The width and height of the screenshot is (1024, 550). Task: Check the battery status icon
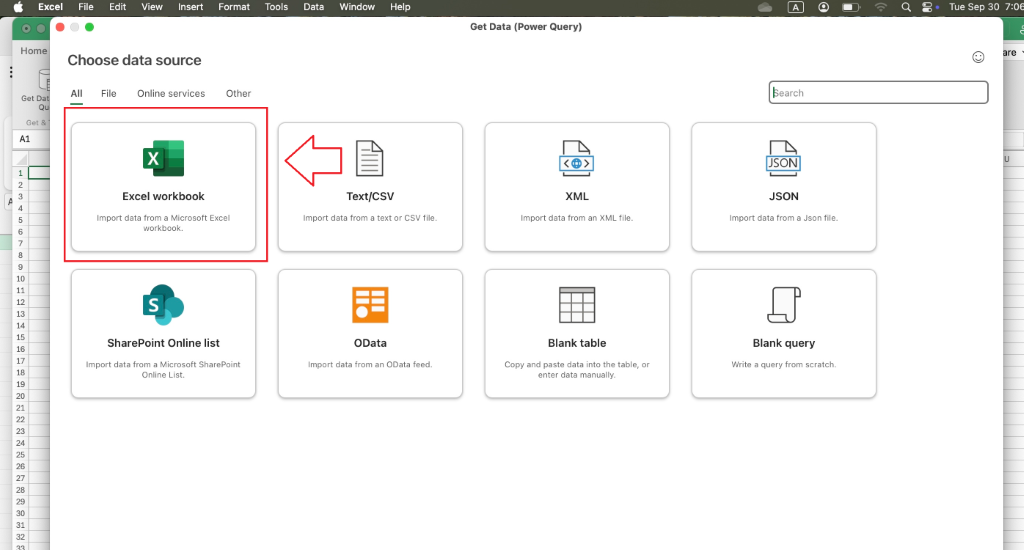tap(850, 7)
